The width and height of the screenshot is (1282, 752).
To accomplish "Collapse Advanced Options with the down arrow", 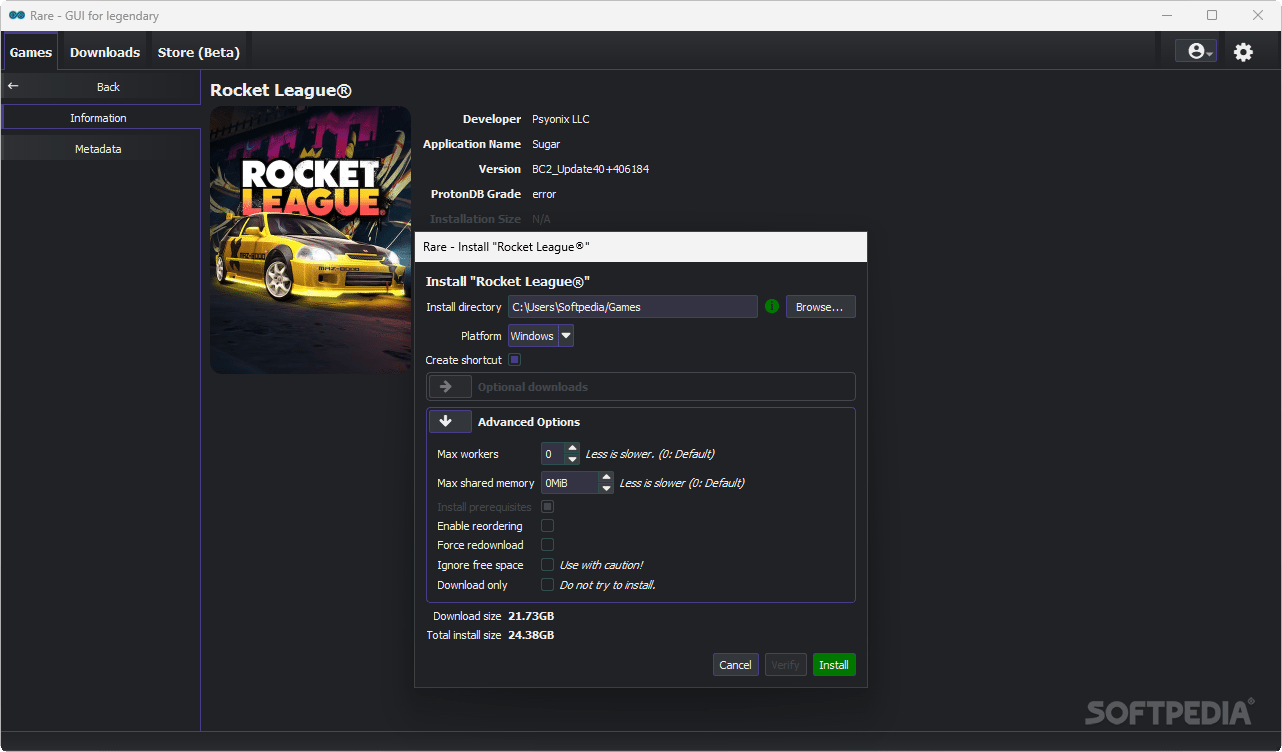I will (x=450, y=422).
